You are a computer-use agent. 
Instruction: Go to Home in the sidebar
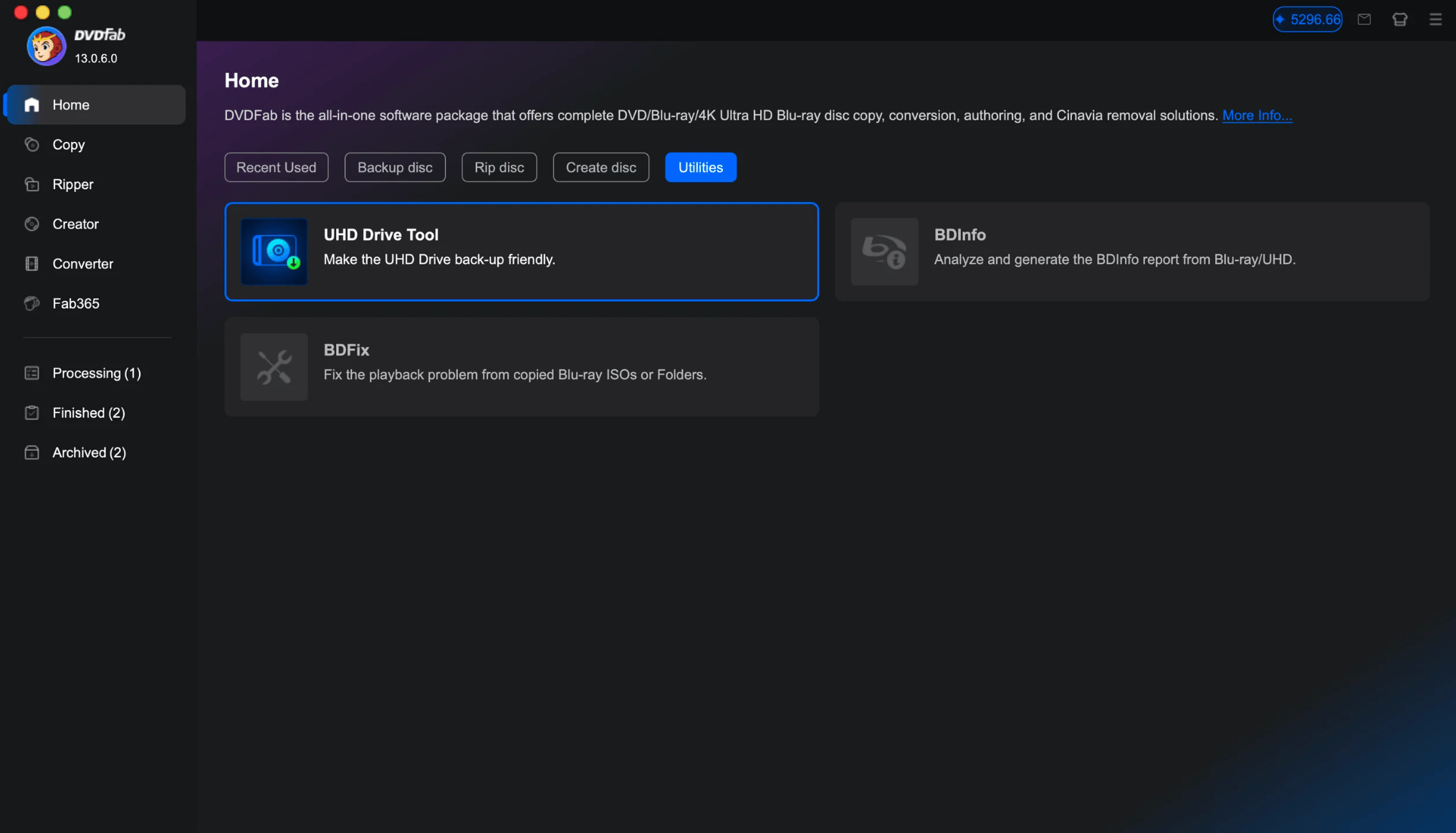point(95,105)
